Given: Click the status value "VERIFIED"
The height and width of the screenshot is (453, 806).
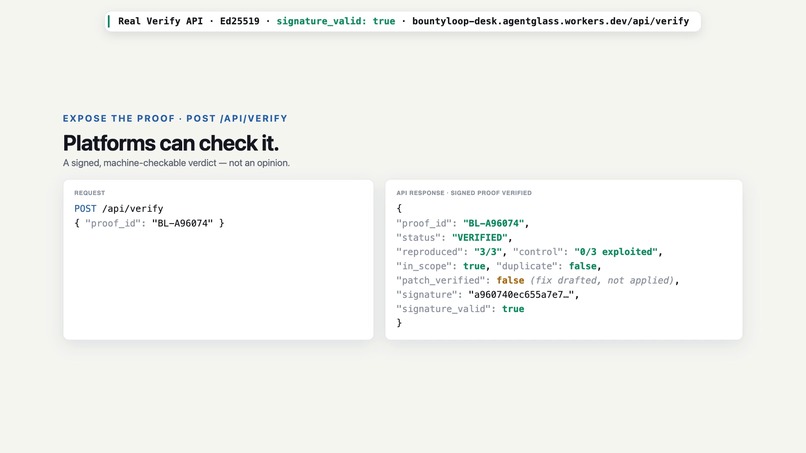Looking at the screenshot, I should pos(480,238).
